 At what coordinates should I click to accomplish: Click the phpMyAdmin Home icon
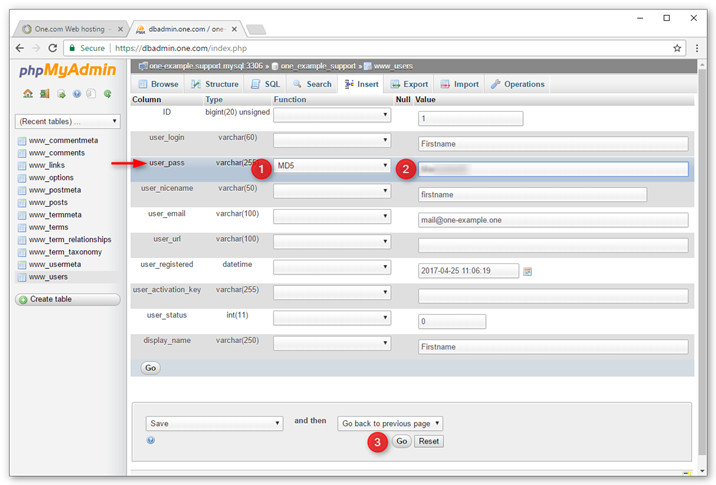click(x=28, y=94)
